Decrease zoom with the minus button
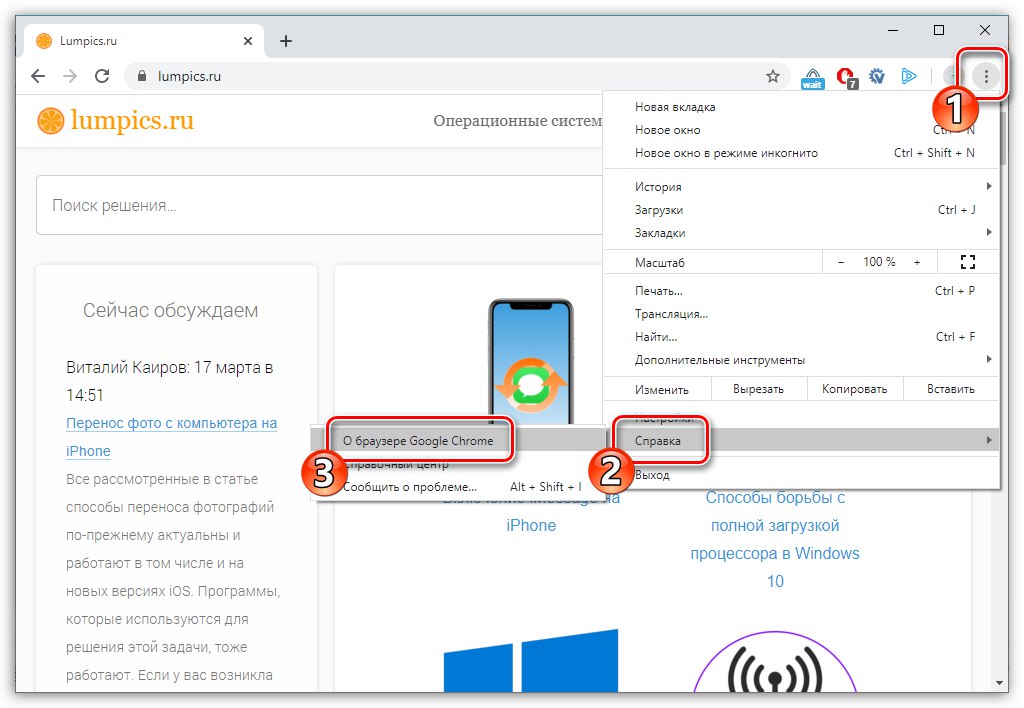 (841, 262)
